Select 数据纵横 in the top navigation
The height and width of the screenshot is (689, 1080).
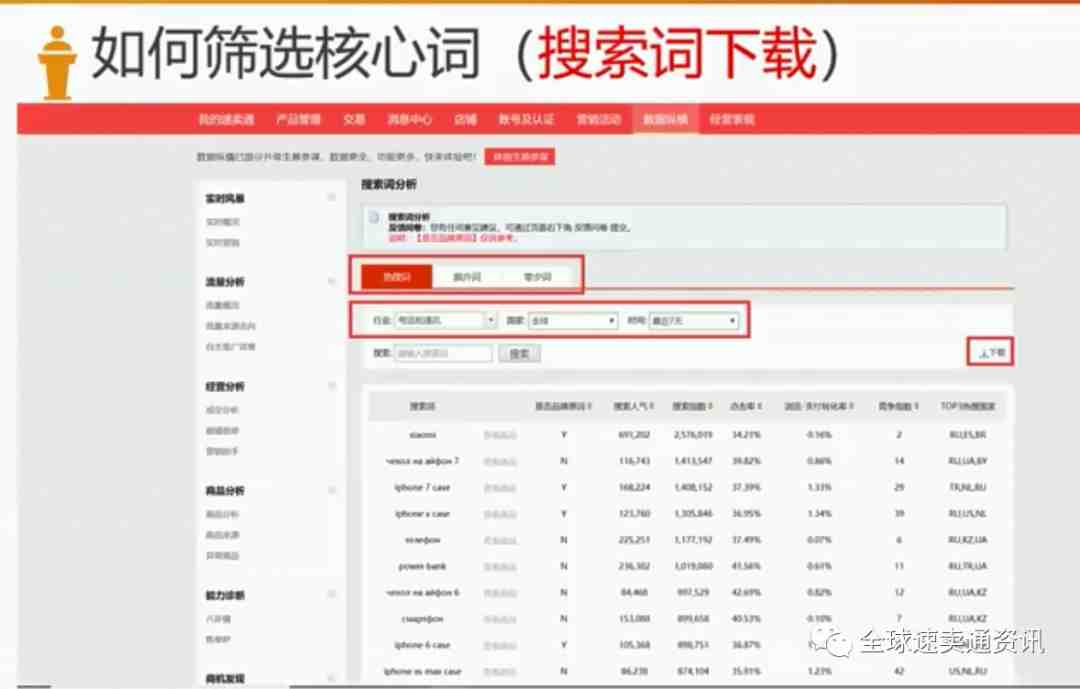pyautogui.click(x=665, y=120)
